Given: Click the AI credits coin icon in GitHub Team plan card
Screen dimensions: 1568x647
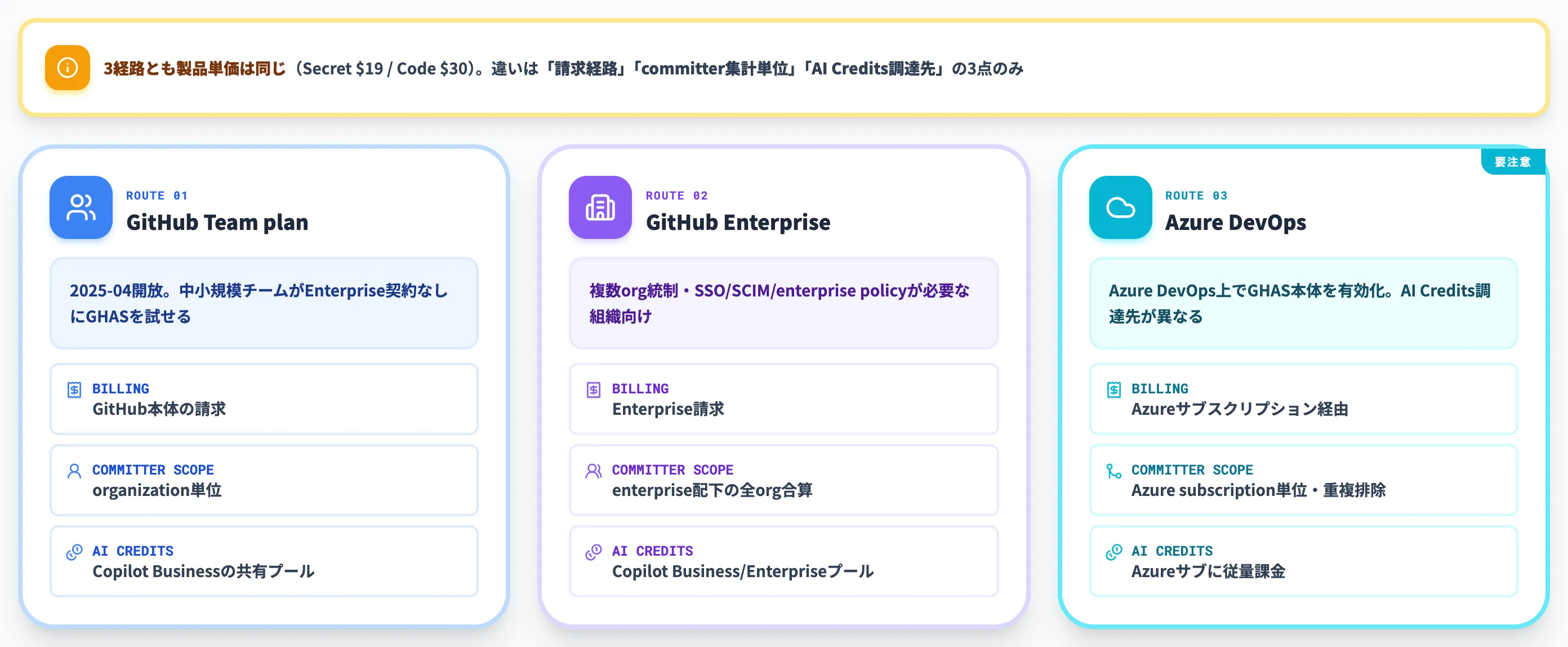Looking at the screenshot, I should (x=74, y=552).
